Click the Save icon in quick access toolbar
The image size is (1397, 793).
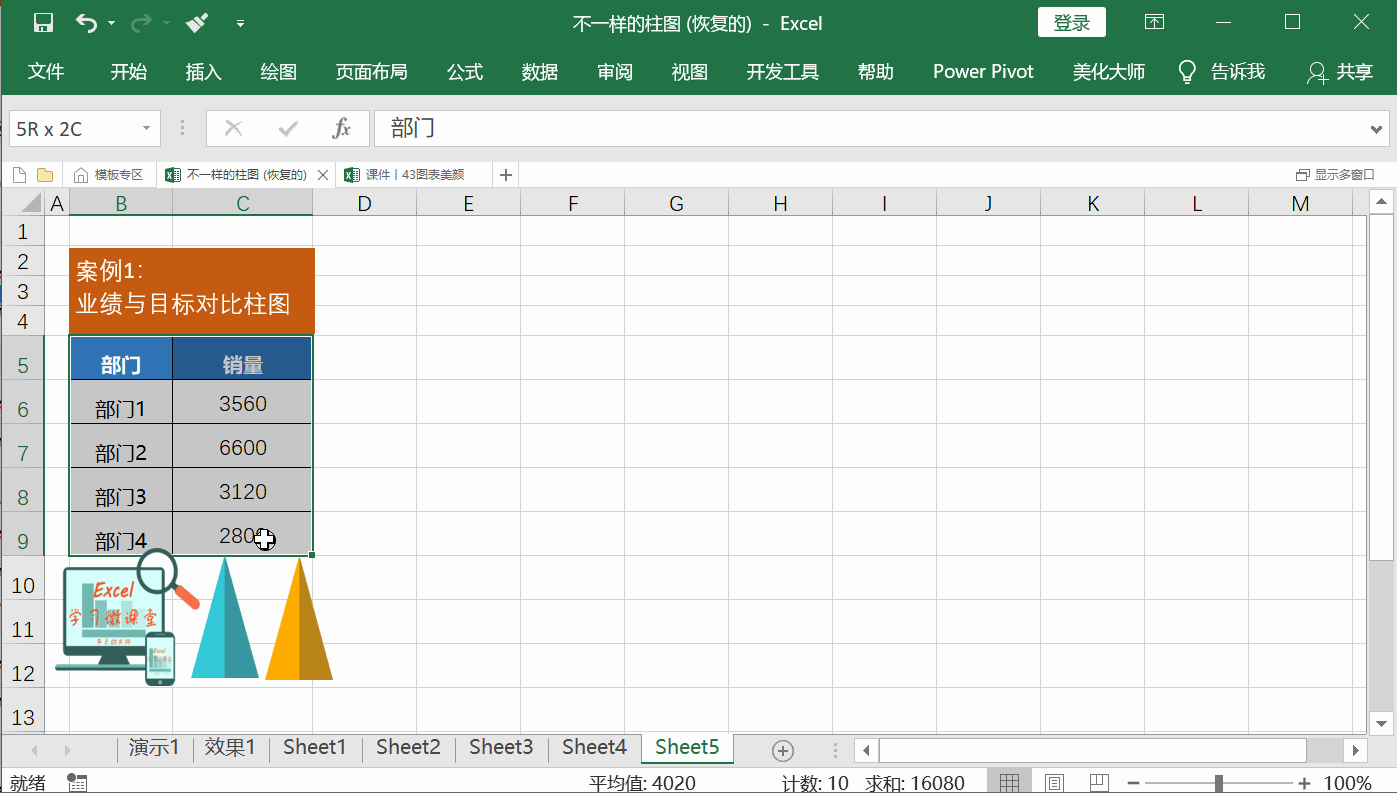(x=43, y=23)
